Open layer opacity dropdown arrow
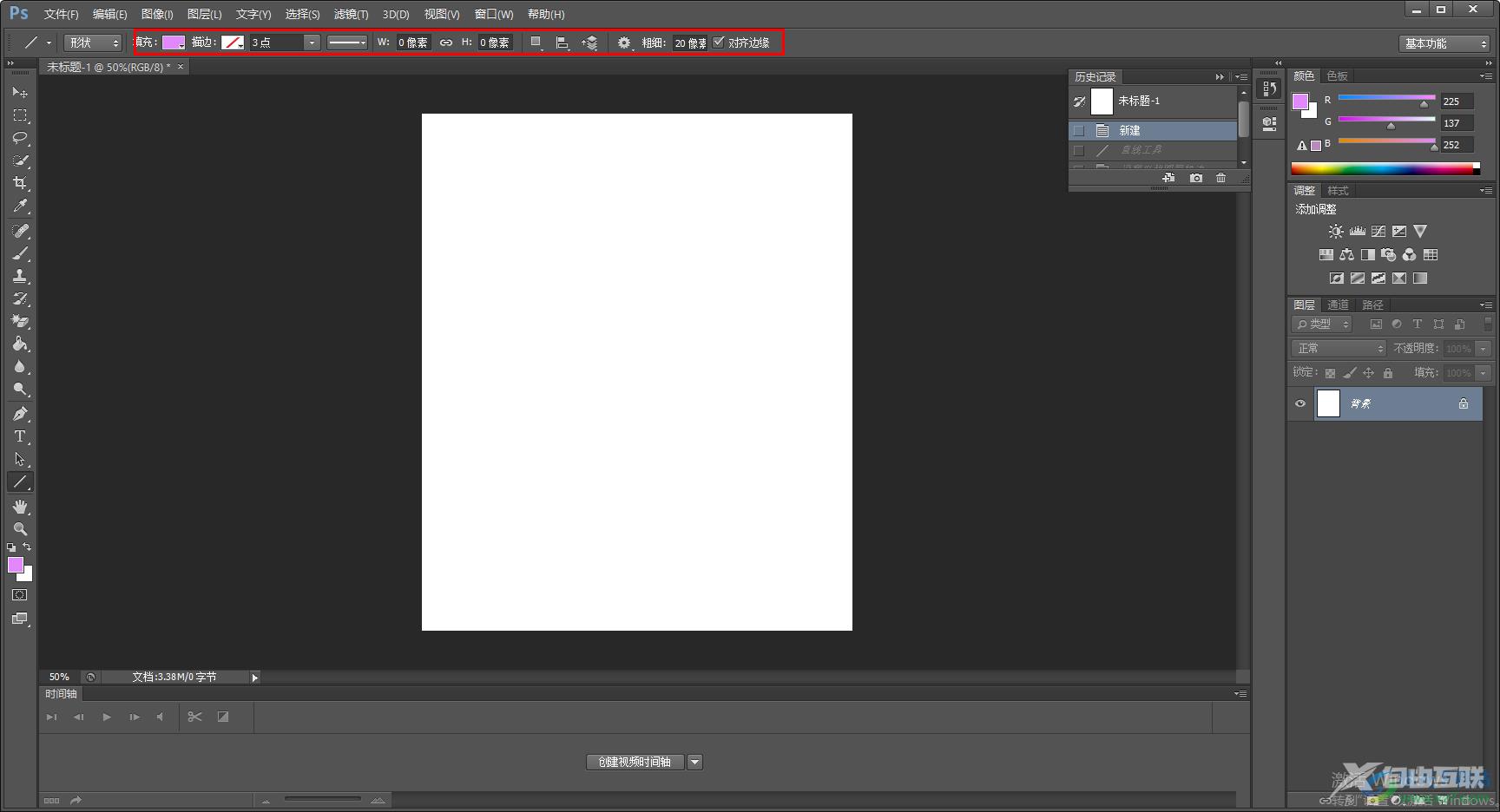Screen dimensions: 1500x812 tap(1484, 349)
